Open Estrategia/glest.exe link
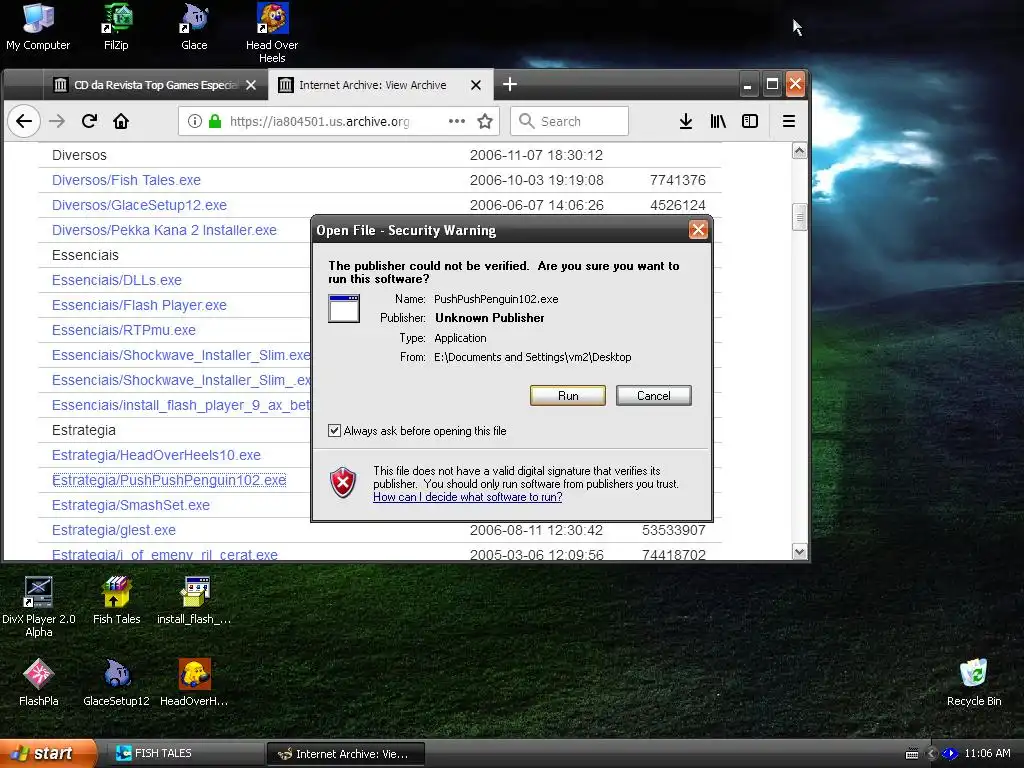The image size is (1024, 768). pos(114,530)
